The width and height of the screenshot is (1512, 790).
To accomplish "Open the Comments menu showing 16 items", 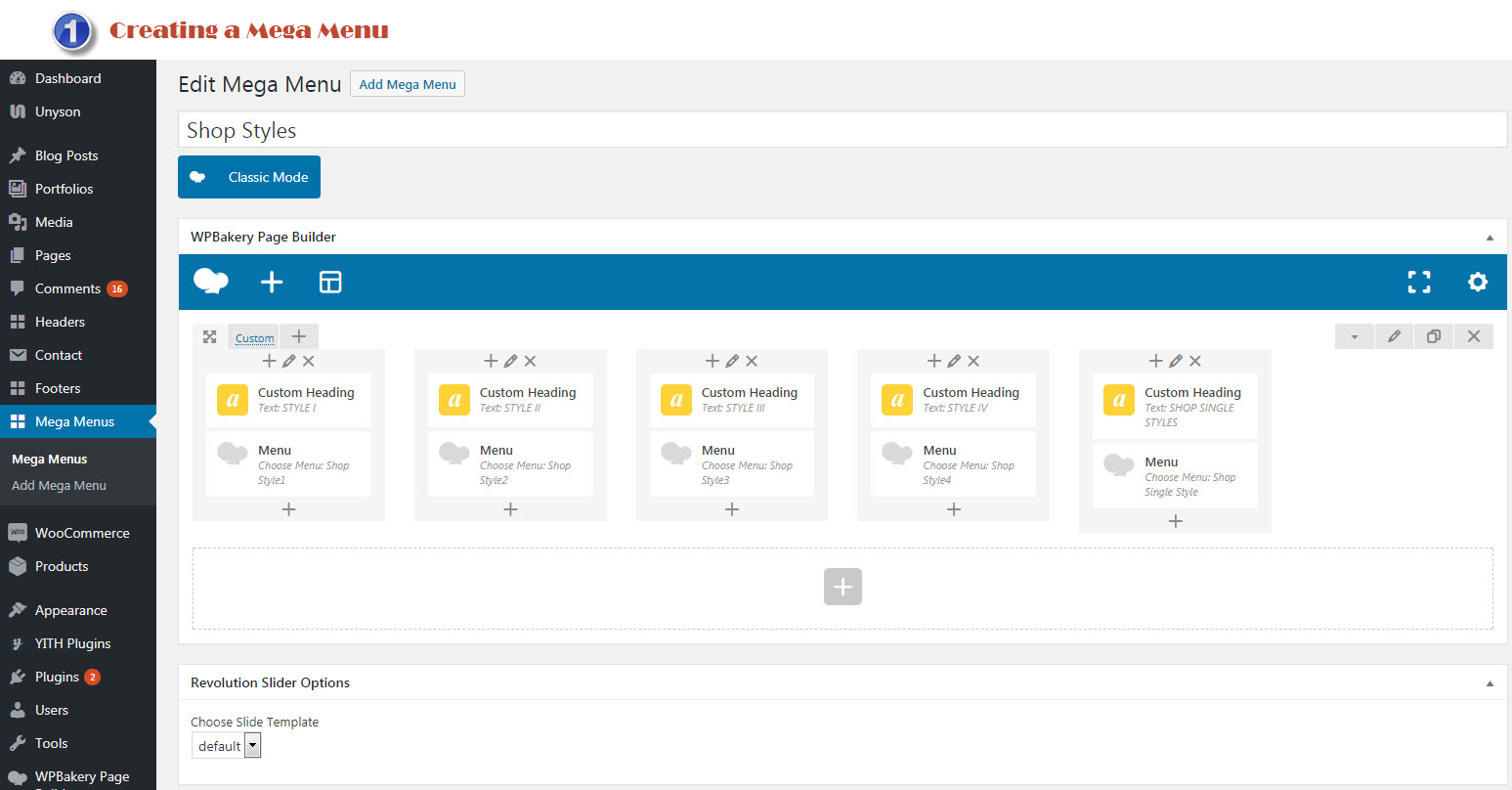I will pyautogui.click(x=70, y=288).
